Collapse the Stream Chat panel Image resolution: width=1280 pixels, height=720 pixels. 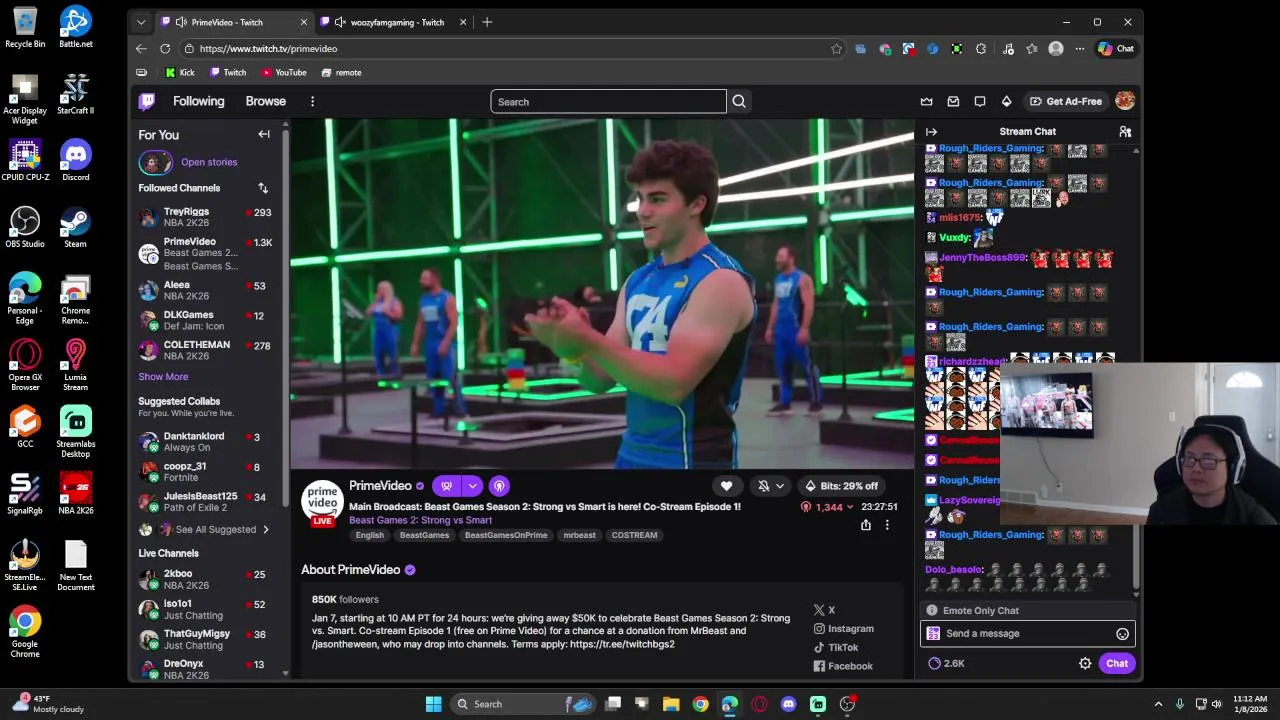931,132
